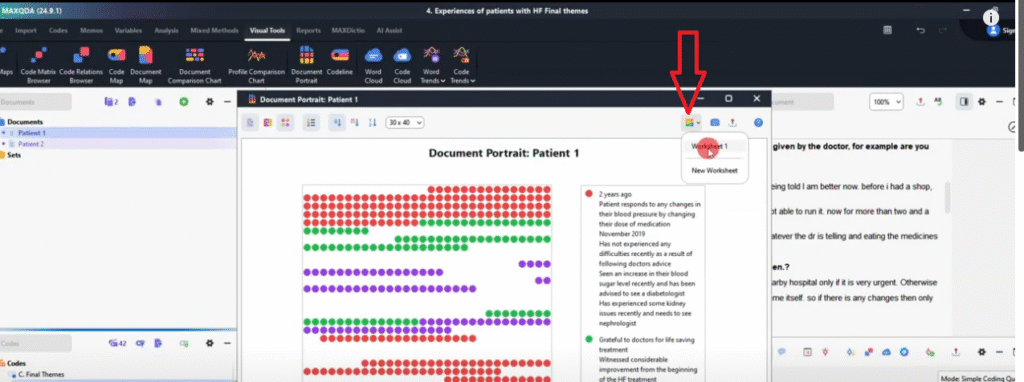The height and width of the screenshot is (382, 1024).
Task: Toggle sort by color order button
Action: click(355, 122)
